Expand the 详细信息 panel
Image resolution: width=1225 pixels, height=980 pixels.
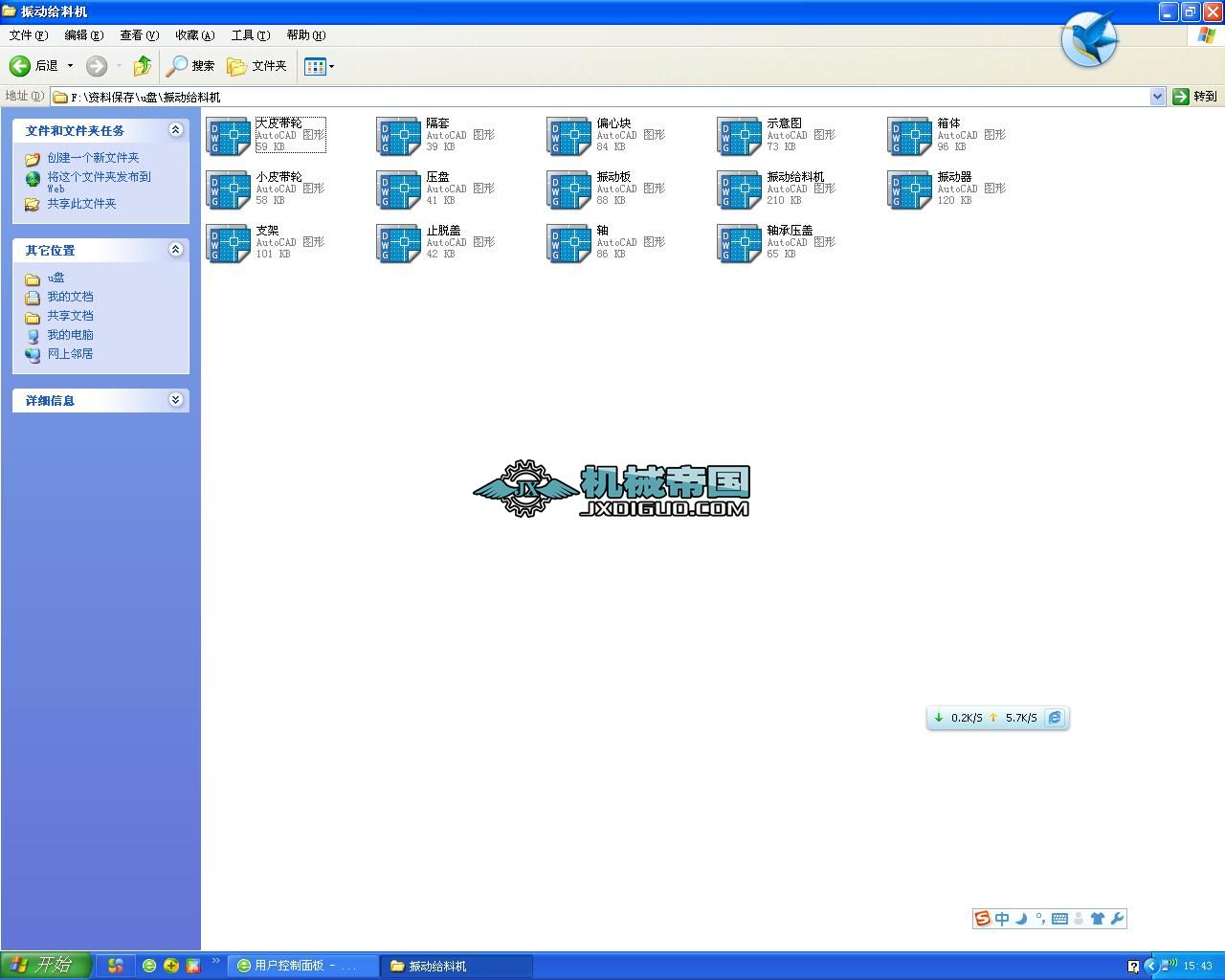pyautogui.click(x=175, y=400)
